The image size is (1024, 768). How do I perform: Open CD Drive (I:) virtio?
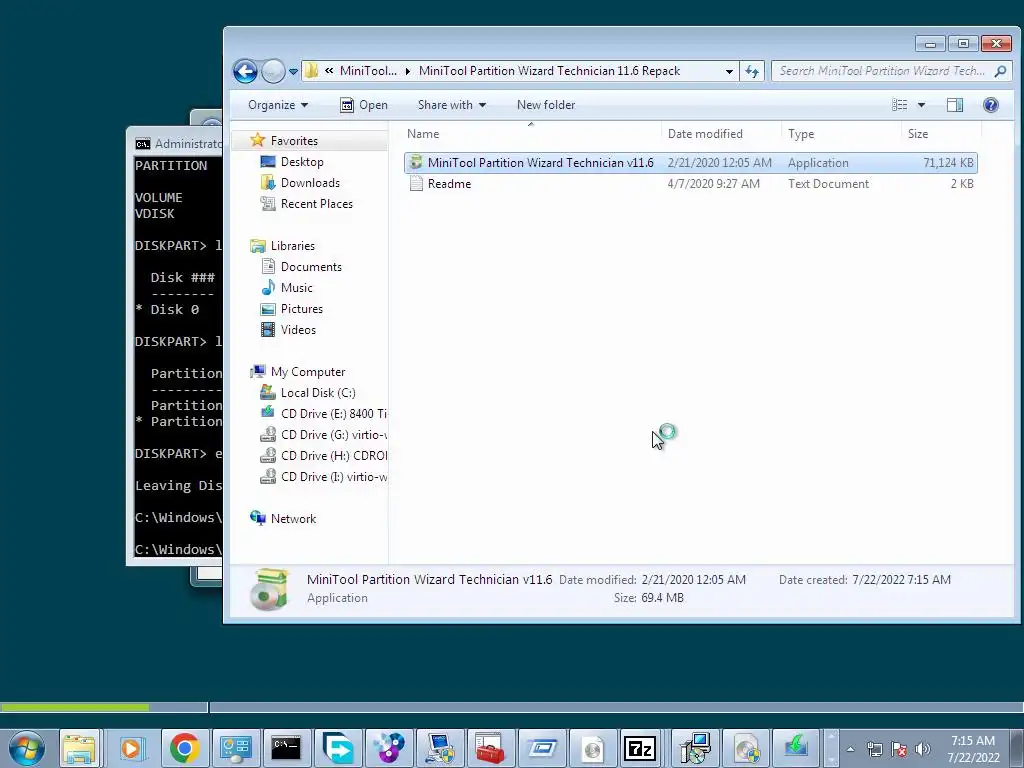pos(333,477)
